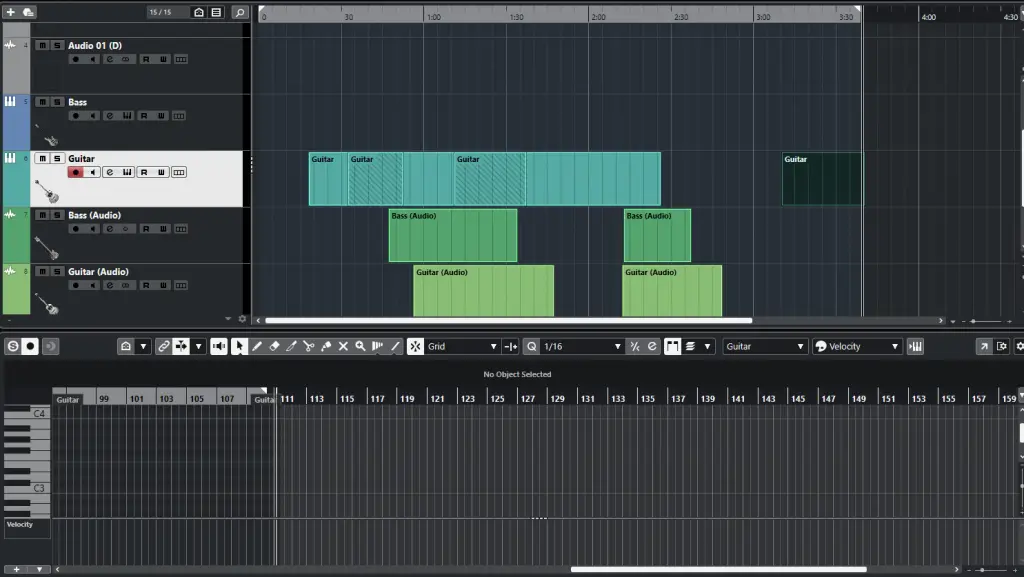This screenshot has height=577, width=1024.
Task: Open the Guitar part selection dropdown
Action: [x=765, y=346]
